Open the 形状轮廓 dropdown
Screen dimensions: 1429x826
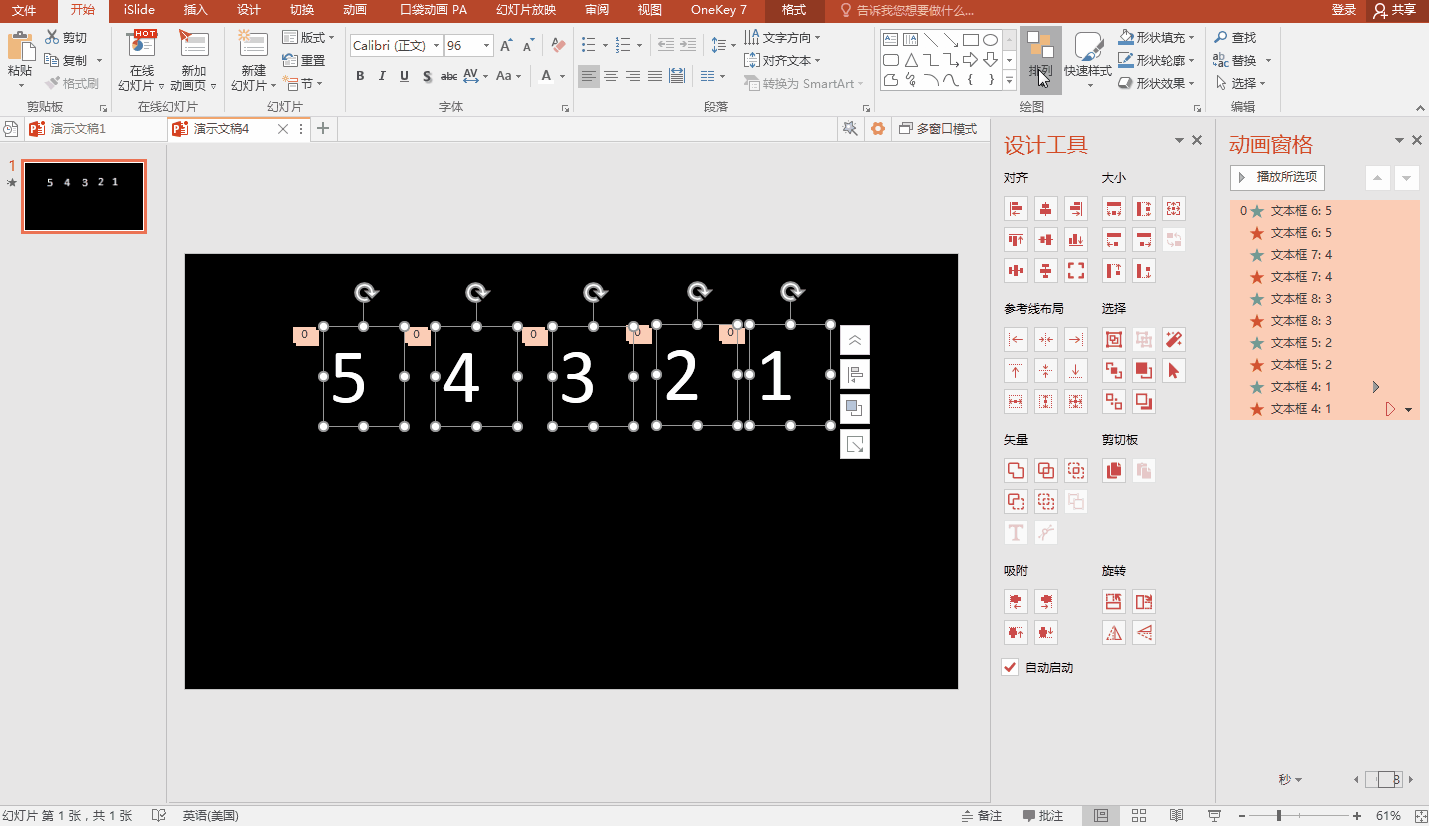pos(1156,60)
